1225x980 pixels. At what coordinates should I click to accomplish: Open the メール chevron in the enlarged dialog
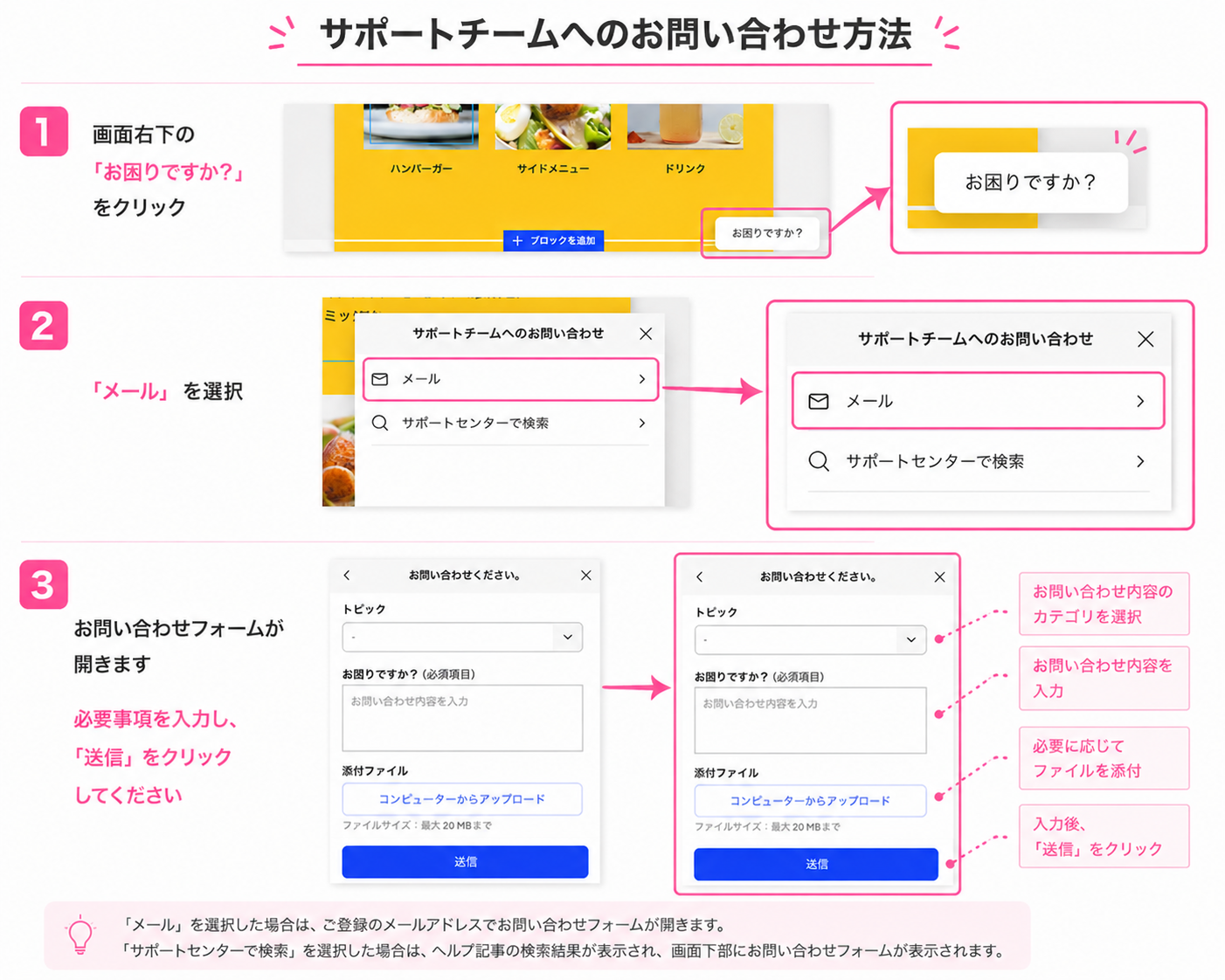tap(1140, 401)
